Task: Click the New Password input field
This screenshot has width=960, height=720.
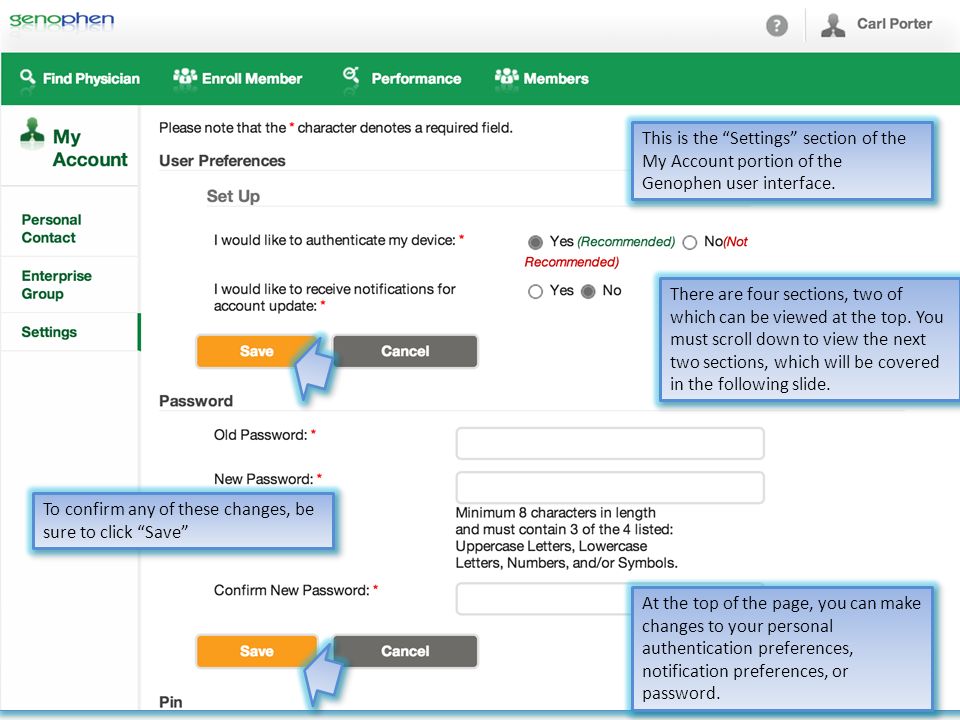Action: (x=610, y=487)
